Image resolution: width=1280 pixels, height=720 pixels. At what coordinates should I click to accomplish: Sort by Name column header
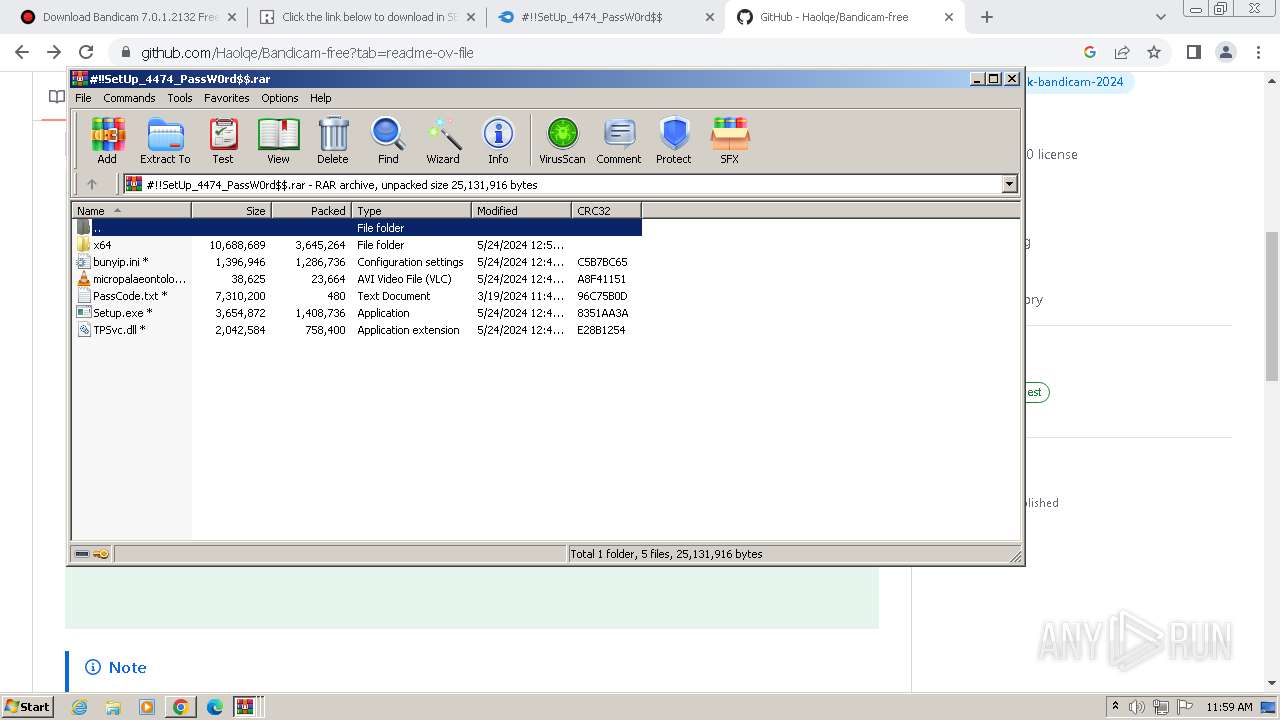point(131,210)
